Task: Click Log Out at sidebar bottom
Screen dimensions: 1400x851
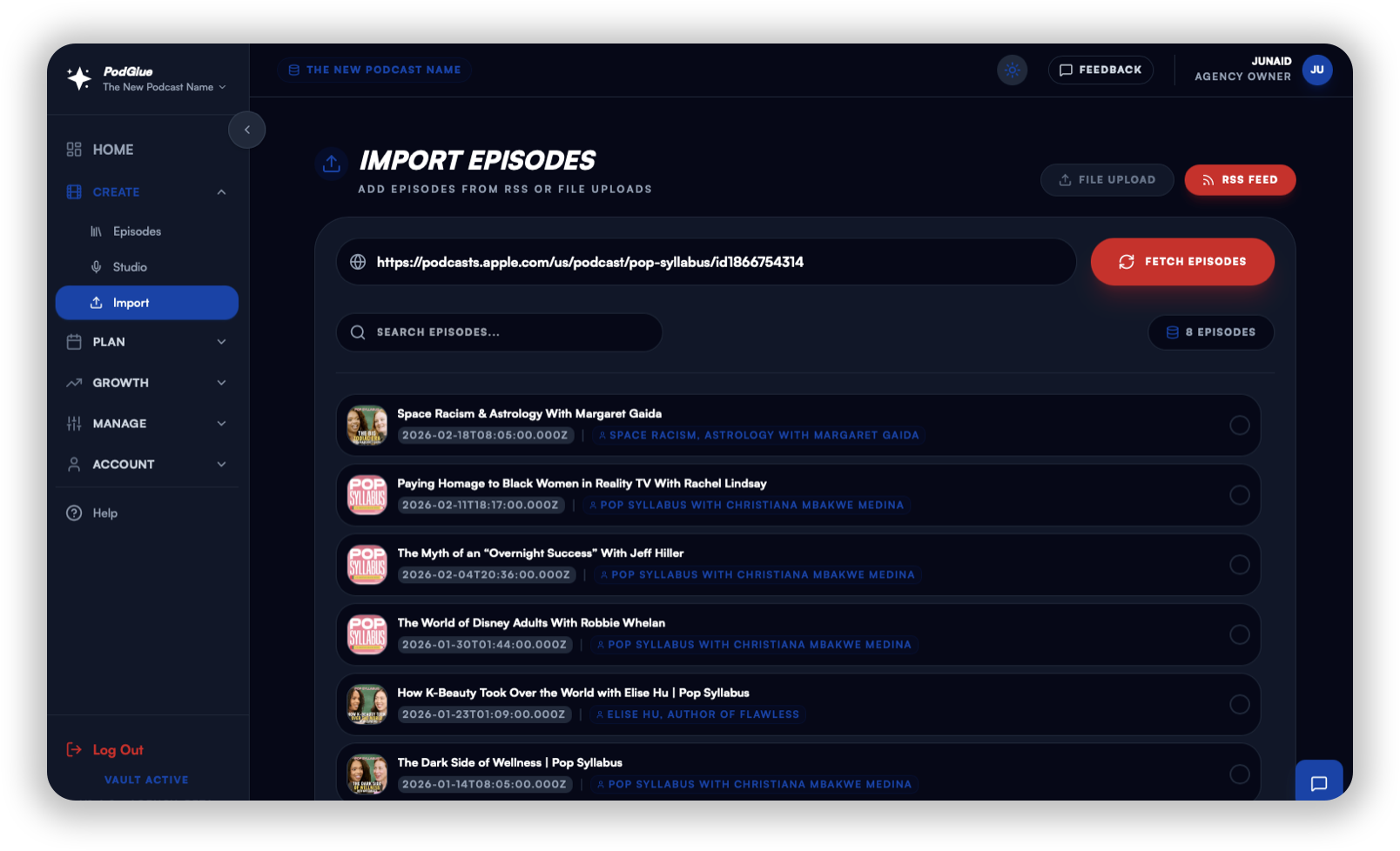Action: tap(118, 749)
